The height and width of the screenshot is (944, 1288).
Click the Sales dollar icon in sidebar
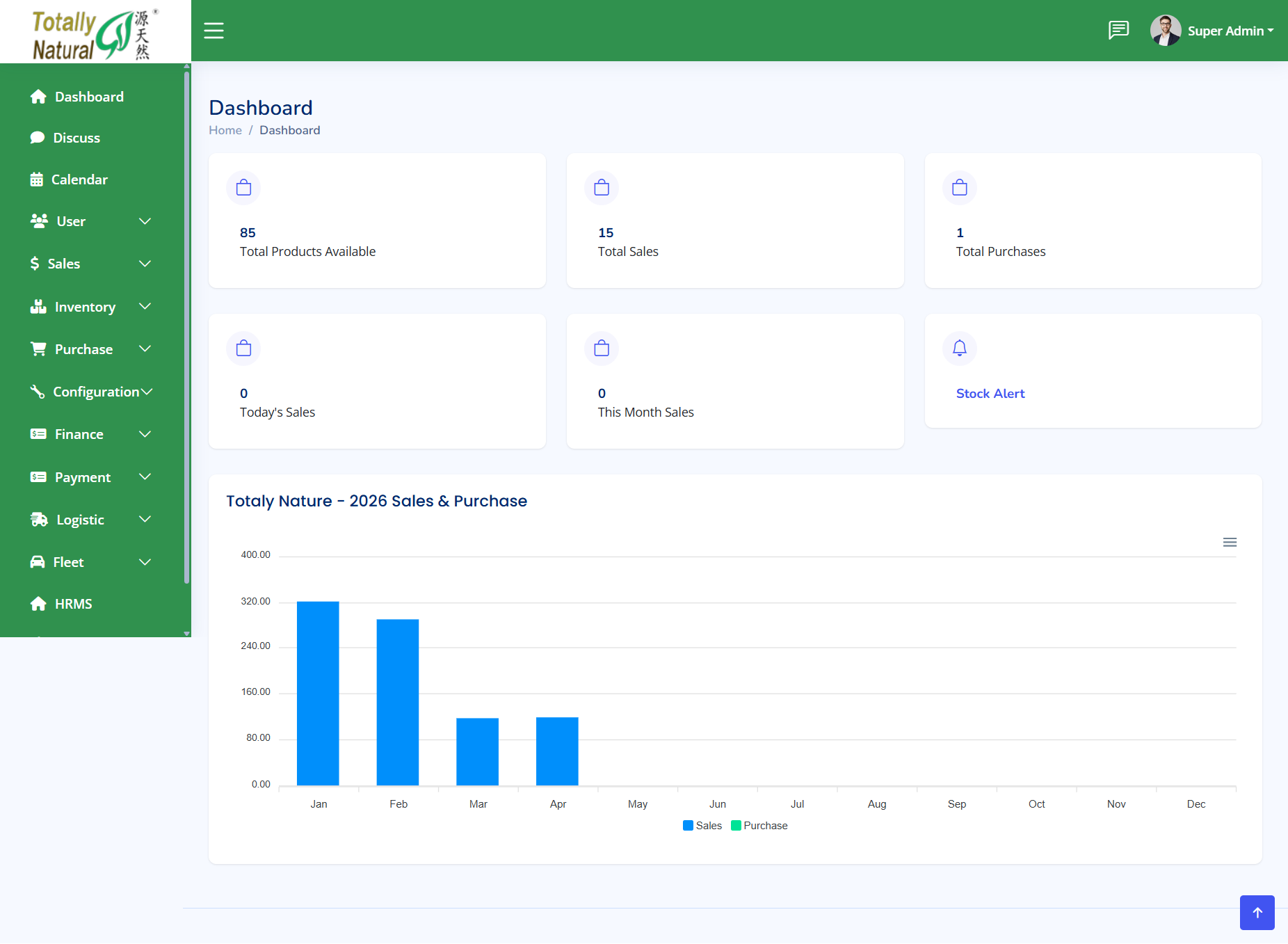pyautogui.click(x=35, y=264)
